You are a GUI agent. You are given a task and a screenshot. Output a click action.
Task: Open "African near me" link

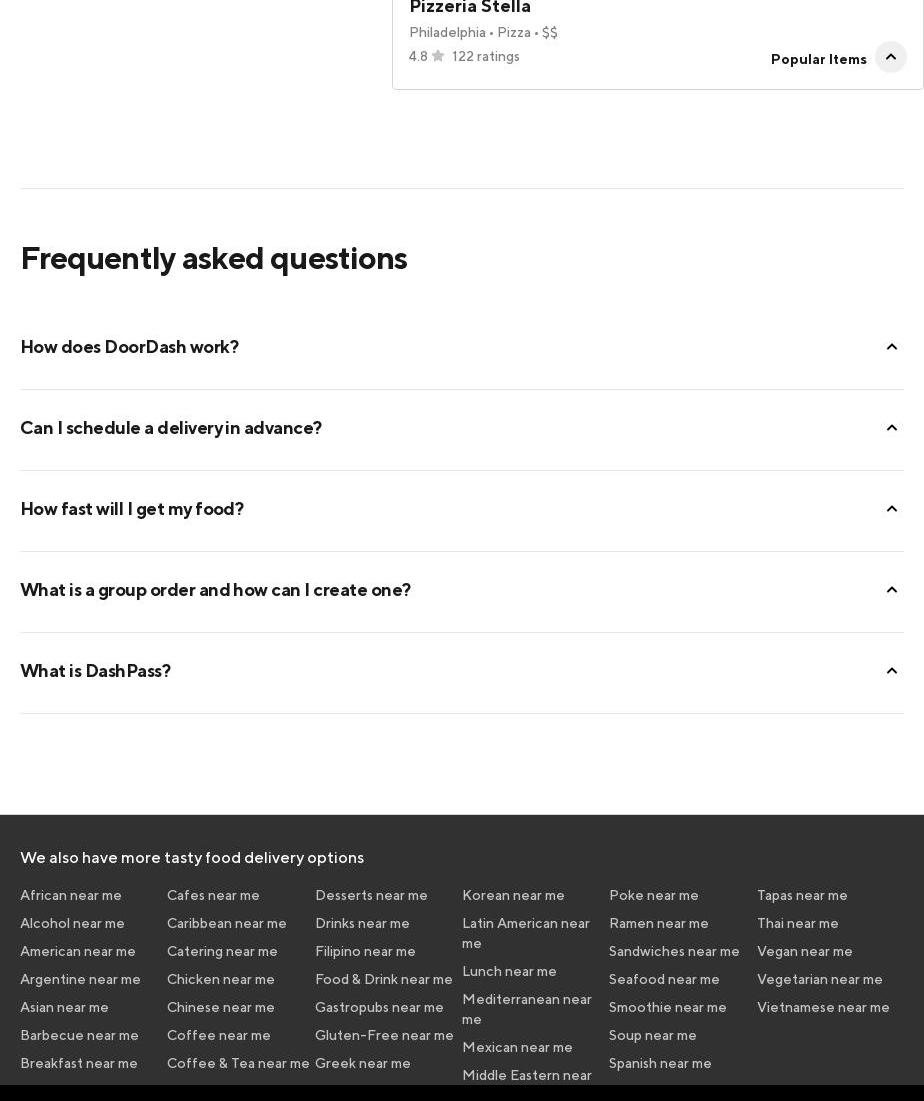click(71, 895)
